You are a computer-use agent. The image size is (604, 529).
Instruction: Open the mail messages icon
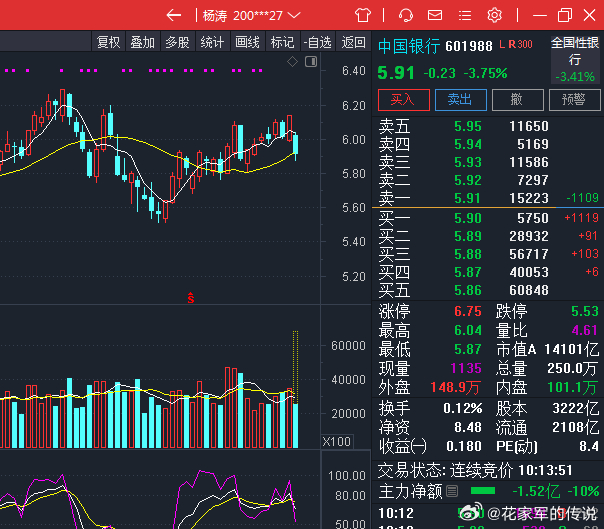pyautogui.click(x=435, y=15)
